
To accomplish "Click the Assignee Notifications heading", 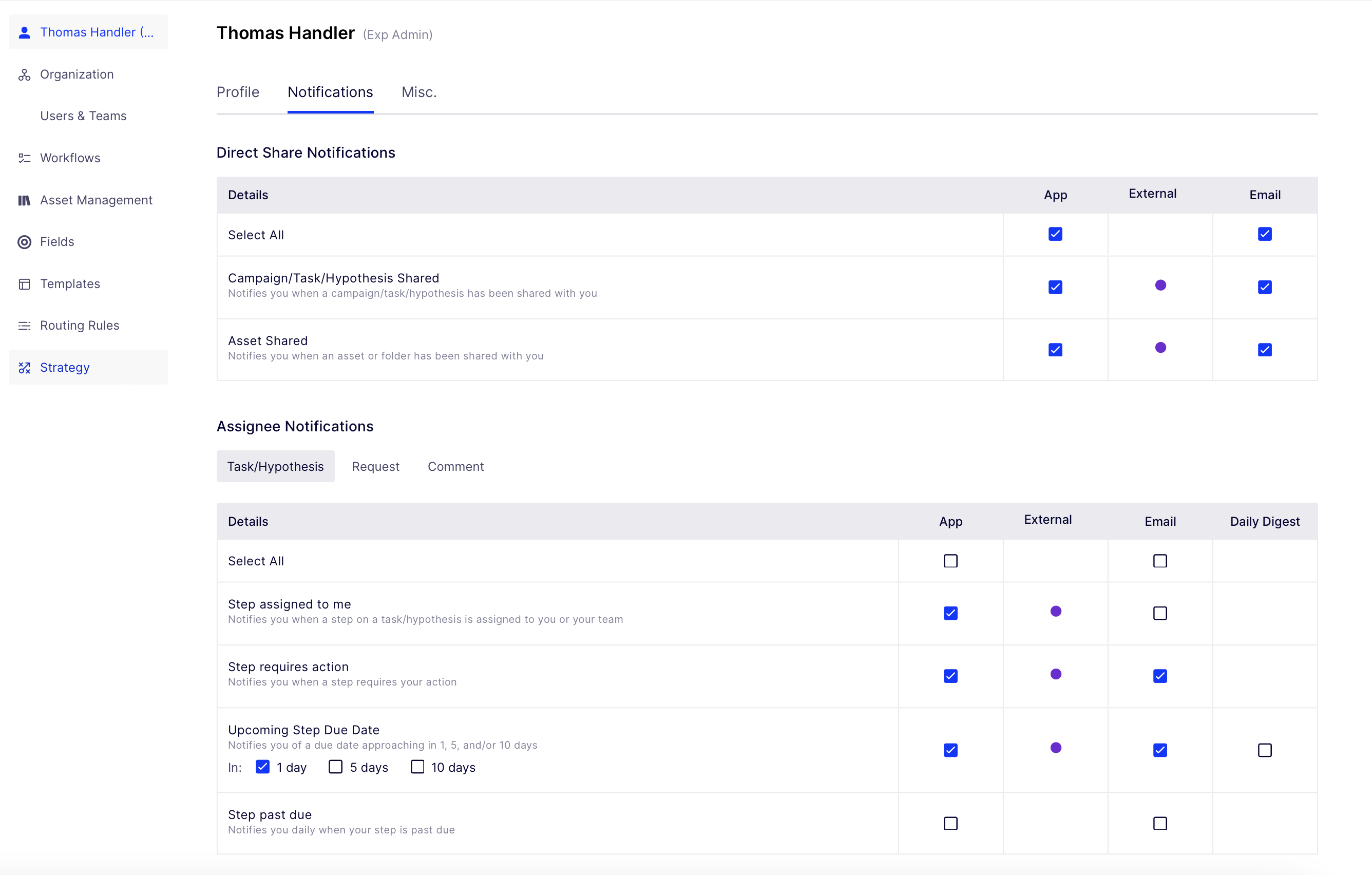I will pyautogui.click(x=295, y=427).
